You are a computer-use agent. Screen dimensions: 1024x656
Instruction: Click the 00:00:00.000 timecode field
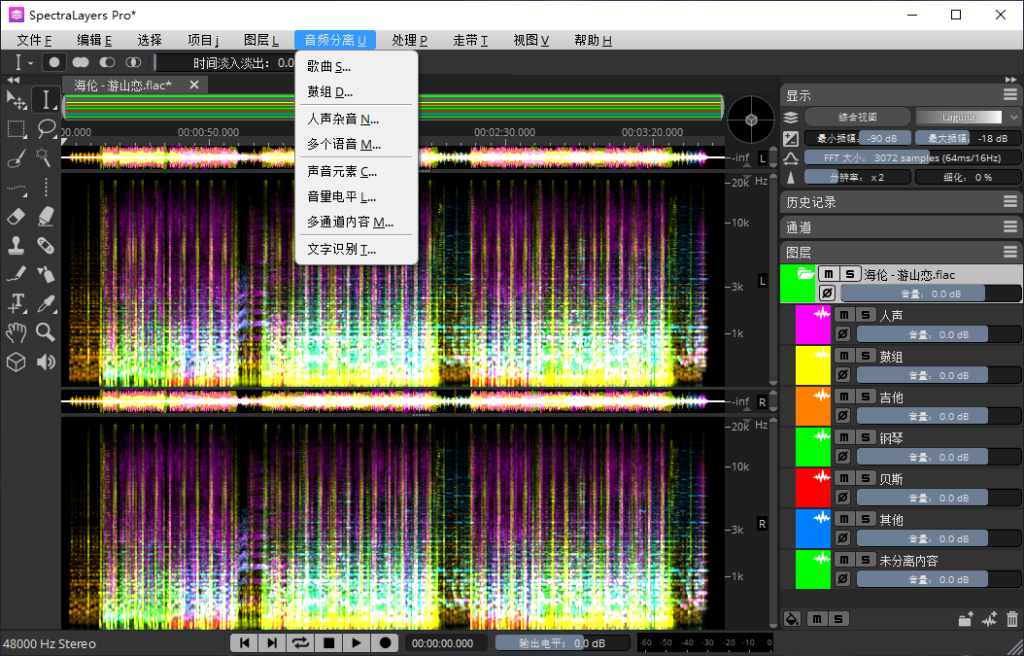pos(445,643)
